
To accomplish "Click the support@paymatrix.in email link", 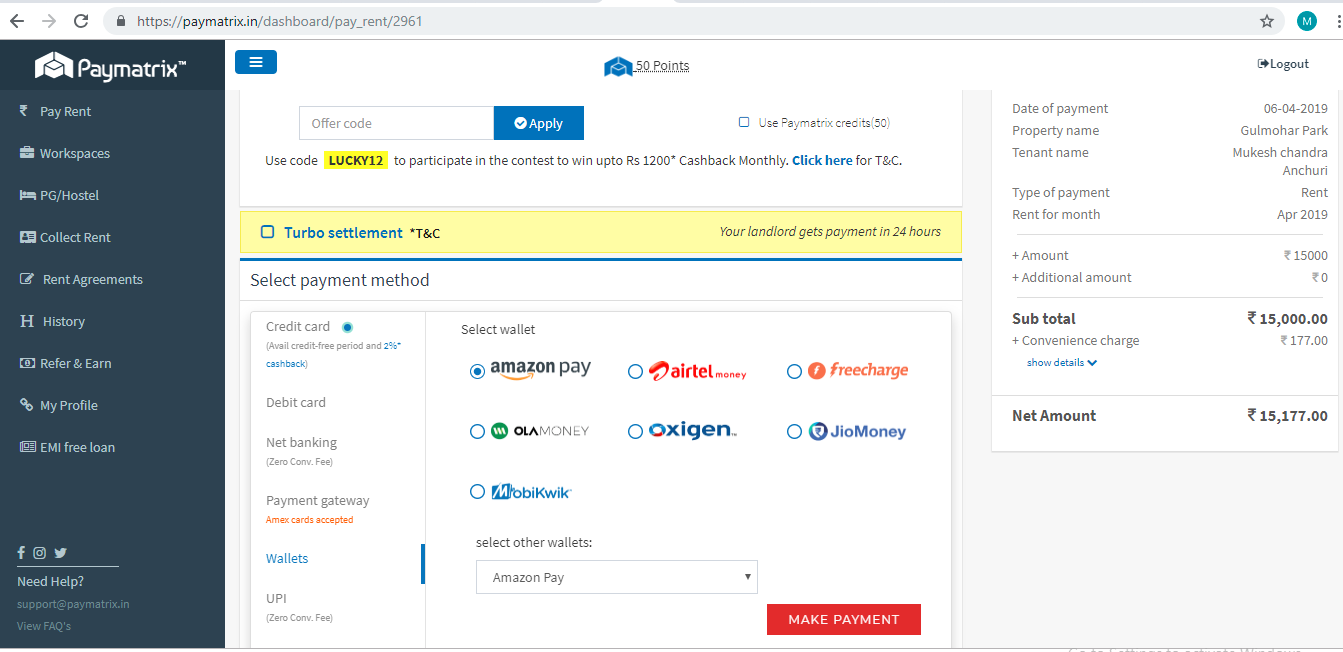I will click(73, 604).
